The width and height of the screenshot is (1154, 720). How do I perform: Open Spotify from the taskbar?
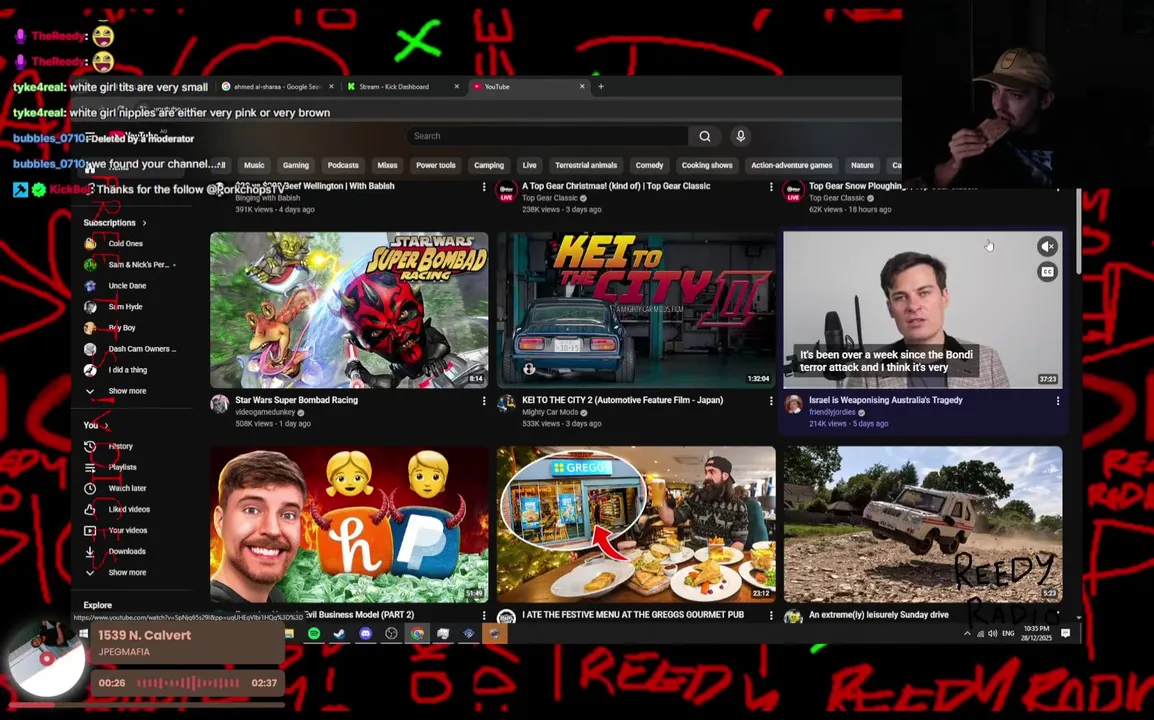click(314, 633)
